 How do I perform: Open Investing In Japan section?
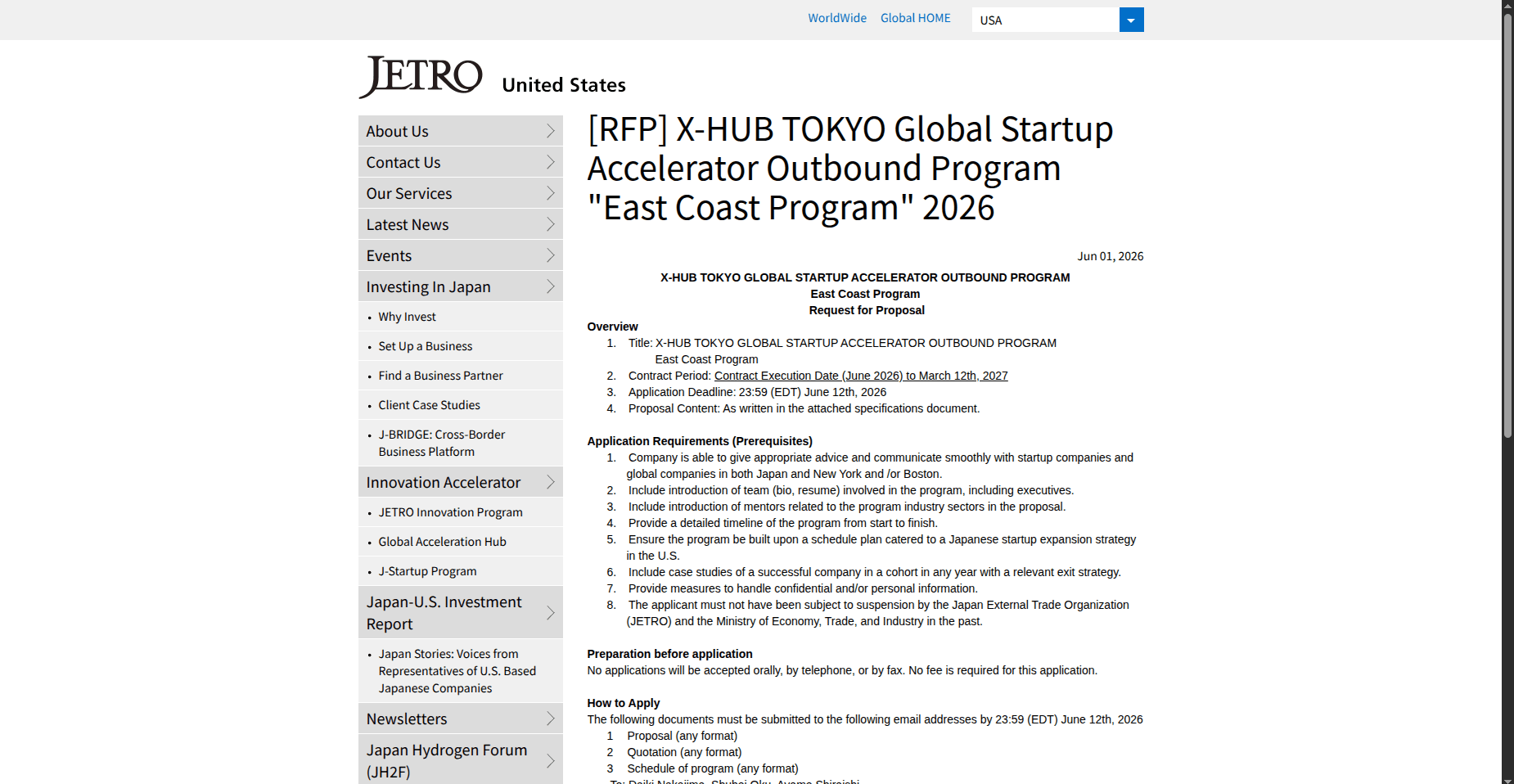pyautogui.click(x=461, y=286)
